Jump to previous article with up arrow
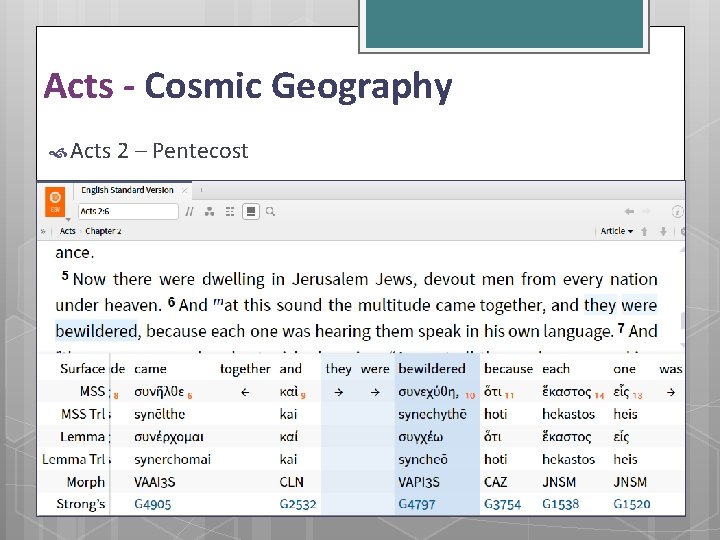 point(644,231)
